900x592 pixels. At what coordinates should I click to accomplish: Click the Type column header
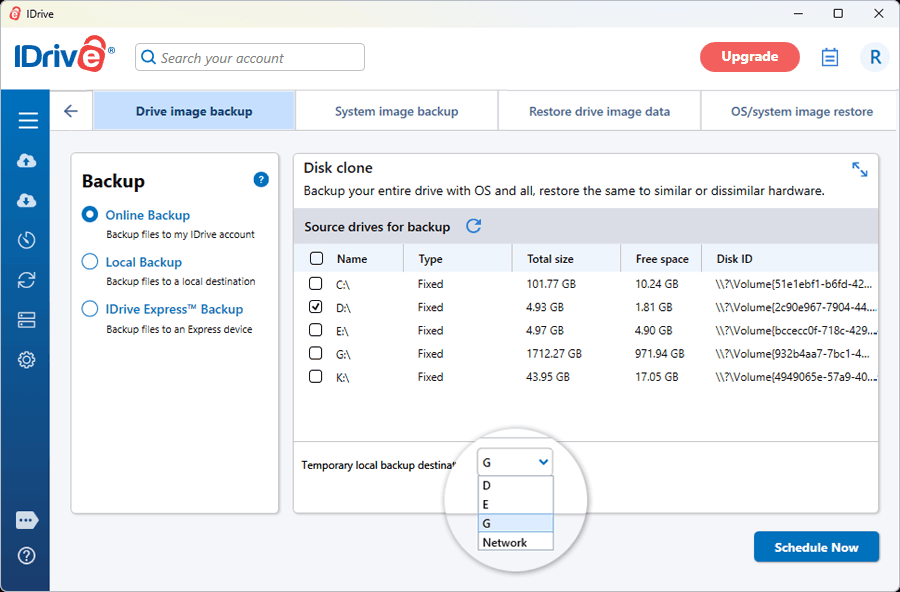point(430,259)
